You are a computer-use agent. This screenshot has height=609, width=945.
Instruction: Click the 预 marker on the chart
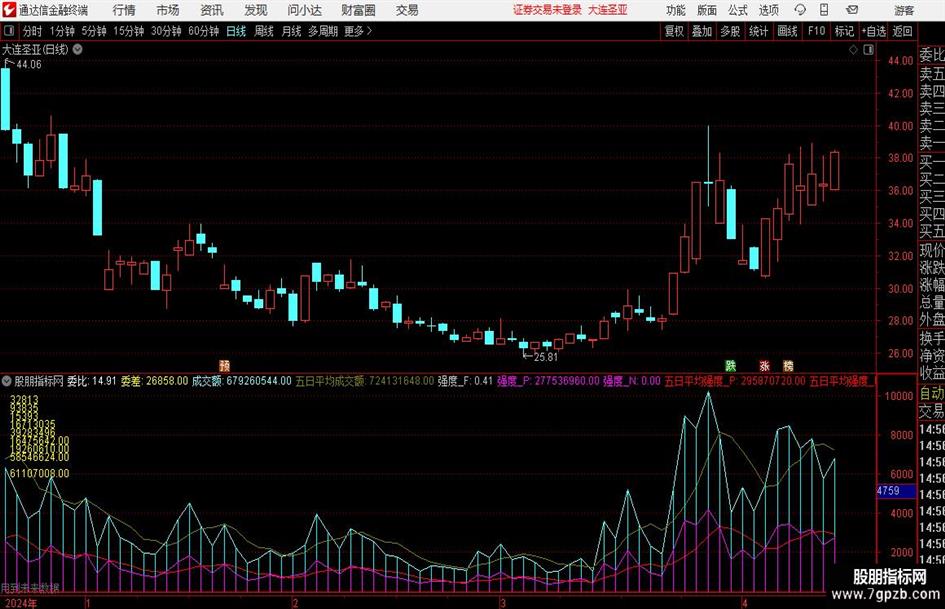pos(224,365)
